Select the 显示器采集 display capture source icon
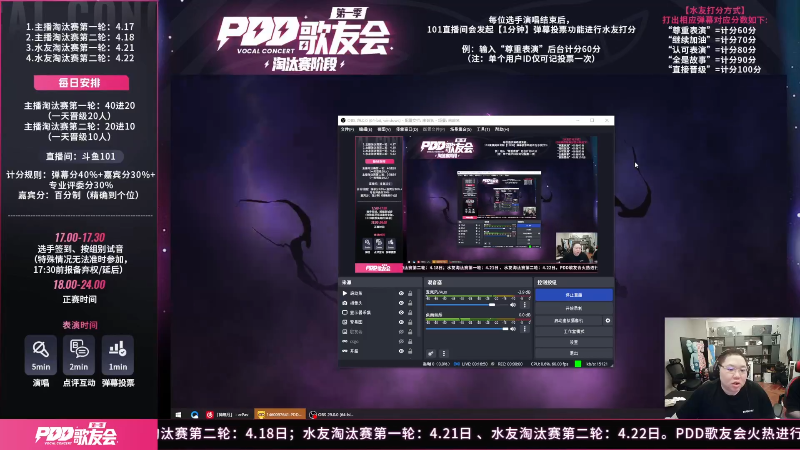This screenshot has width=800, height=450. [345, 312]
